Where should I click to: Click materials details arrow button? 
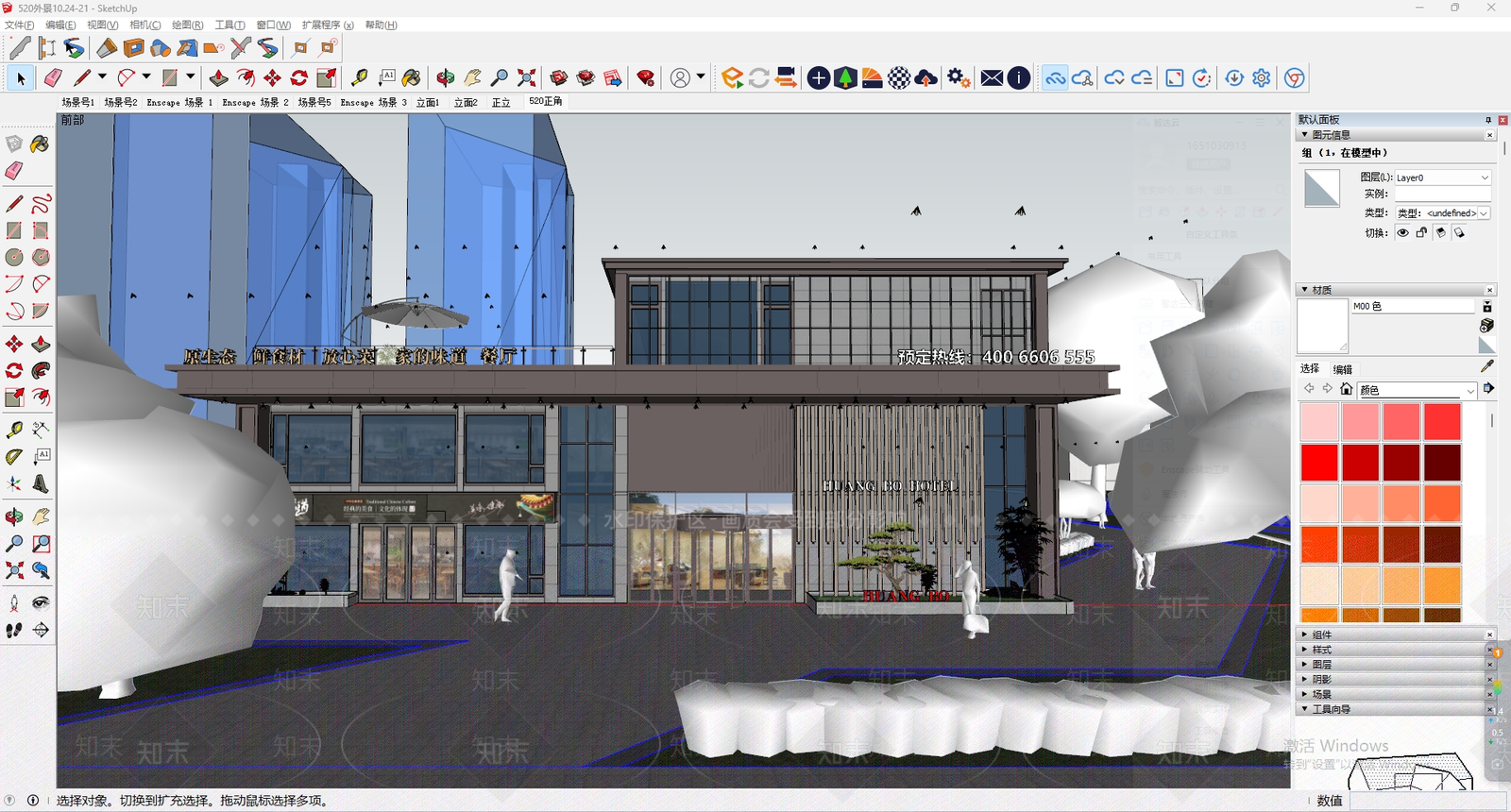tap(1488, 388)
